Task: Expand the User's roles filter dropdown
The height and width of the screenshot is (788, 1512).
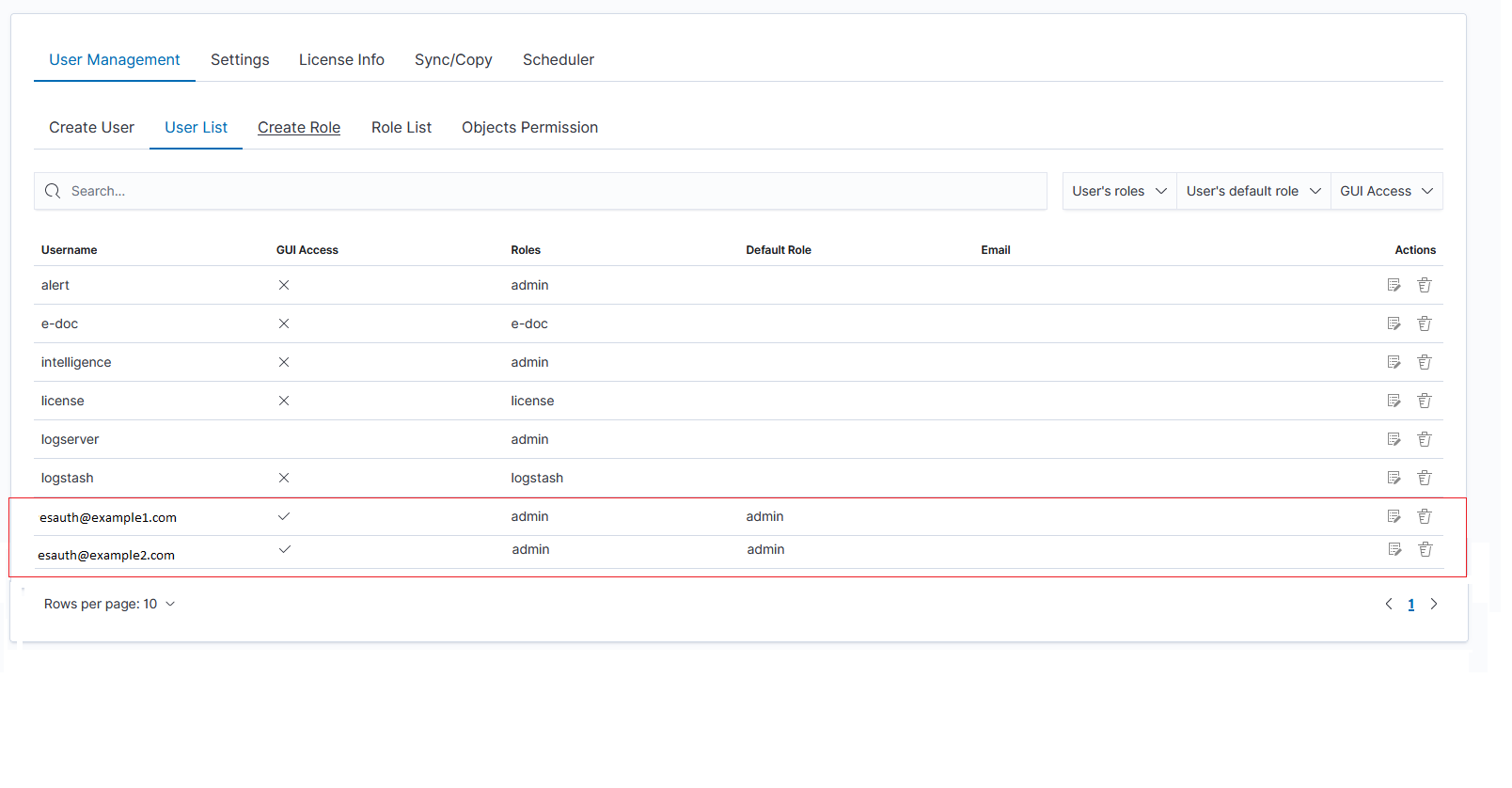Action: click(1119, 191)
